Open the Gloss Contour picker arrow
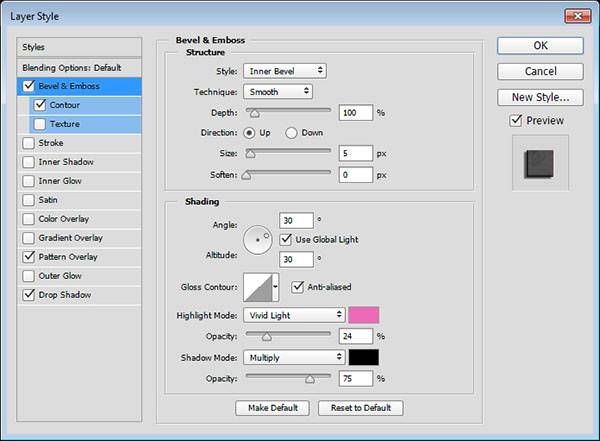 coord(276,287)
